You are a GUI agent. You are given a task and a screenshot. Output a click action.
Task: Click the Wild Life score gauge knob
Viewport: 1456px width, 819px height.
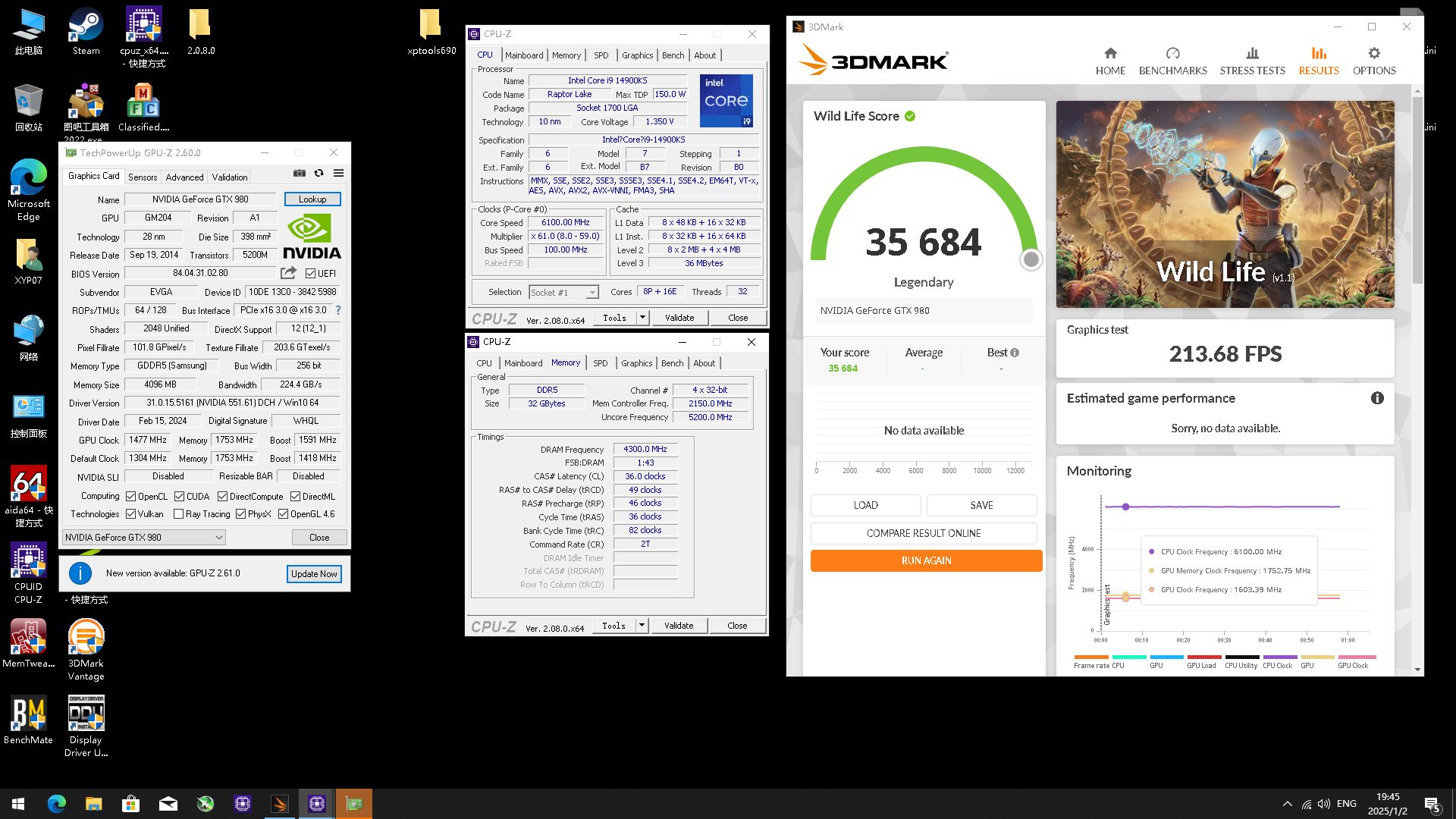point(1031,259)
